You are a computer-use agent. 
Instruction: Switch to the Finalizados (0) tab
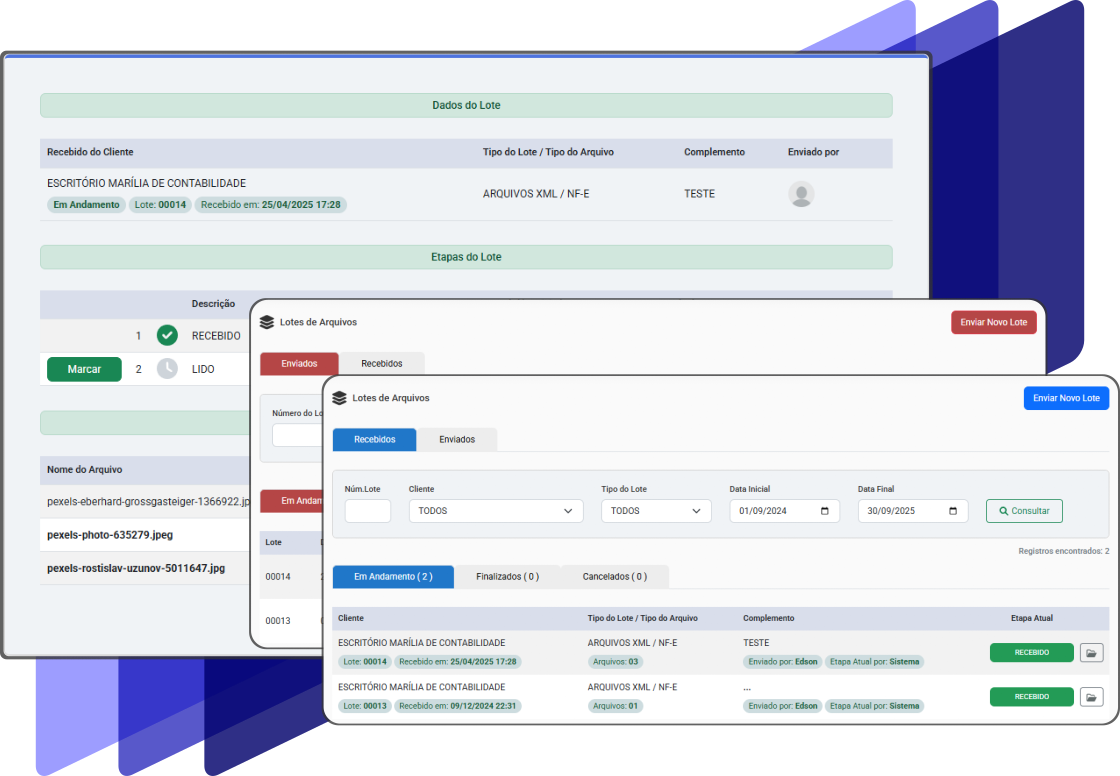click(x=507, y=577)
